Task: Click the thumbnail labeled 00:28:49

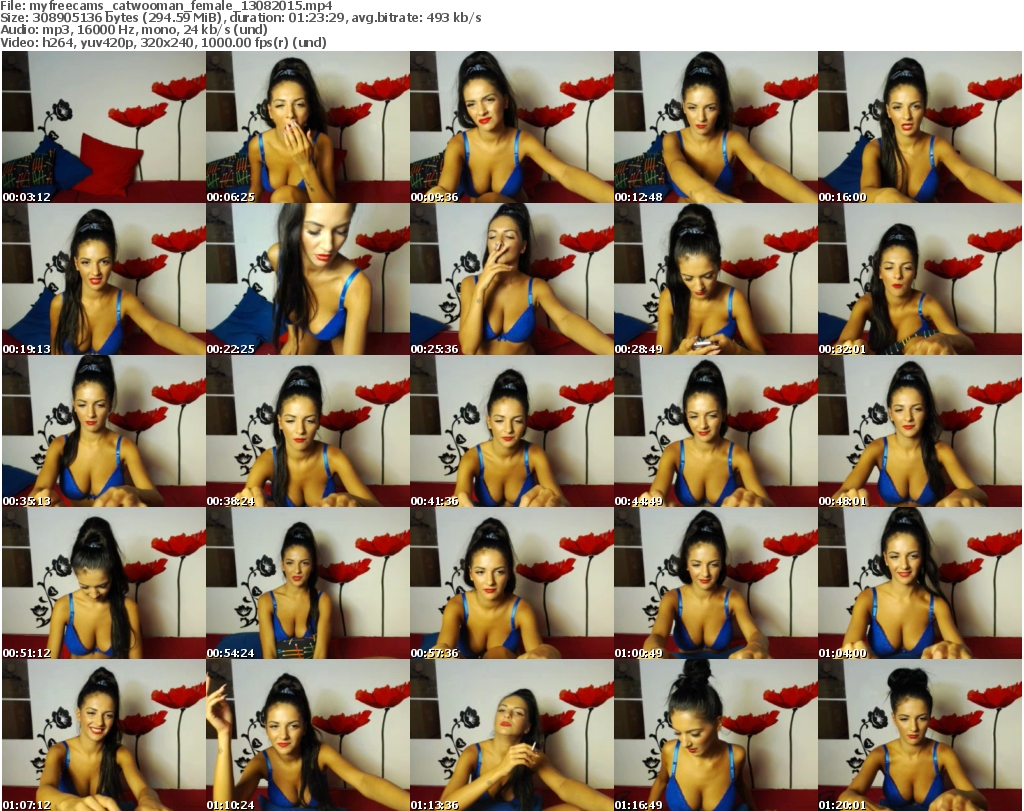Action: click(x=716, y=279)
